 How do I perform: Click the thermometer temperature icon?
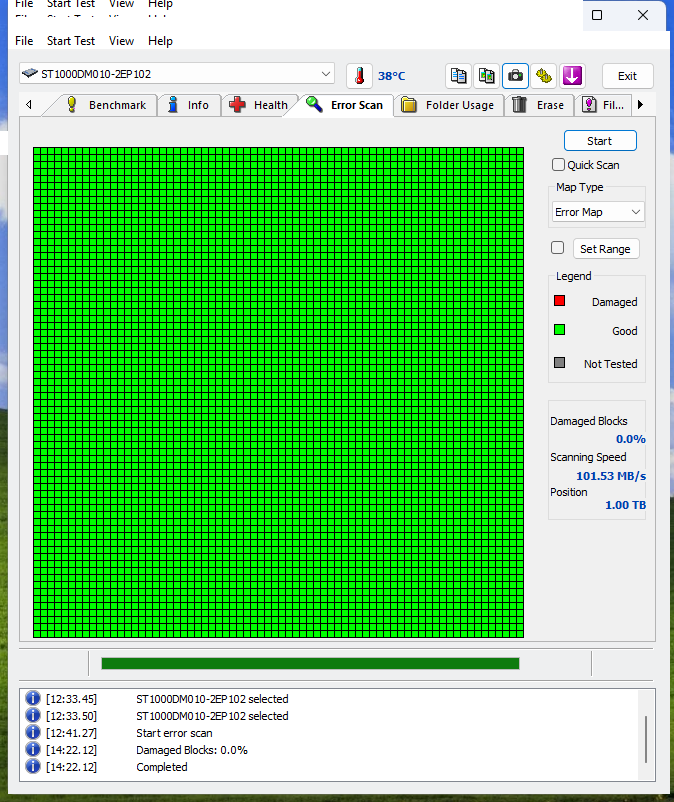click(359, 76)
